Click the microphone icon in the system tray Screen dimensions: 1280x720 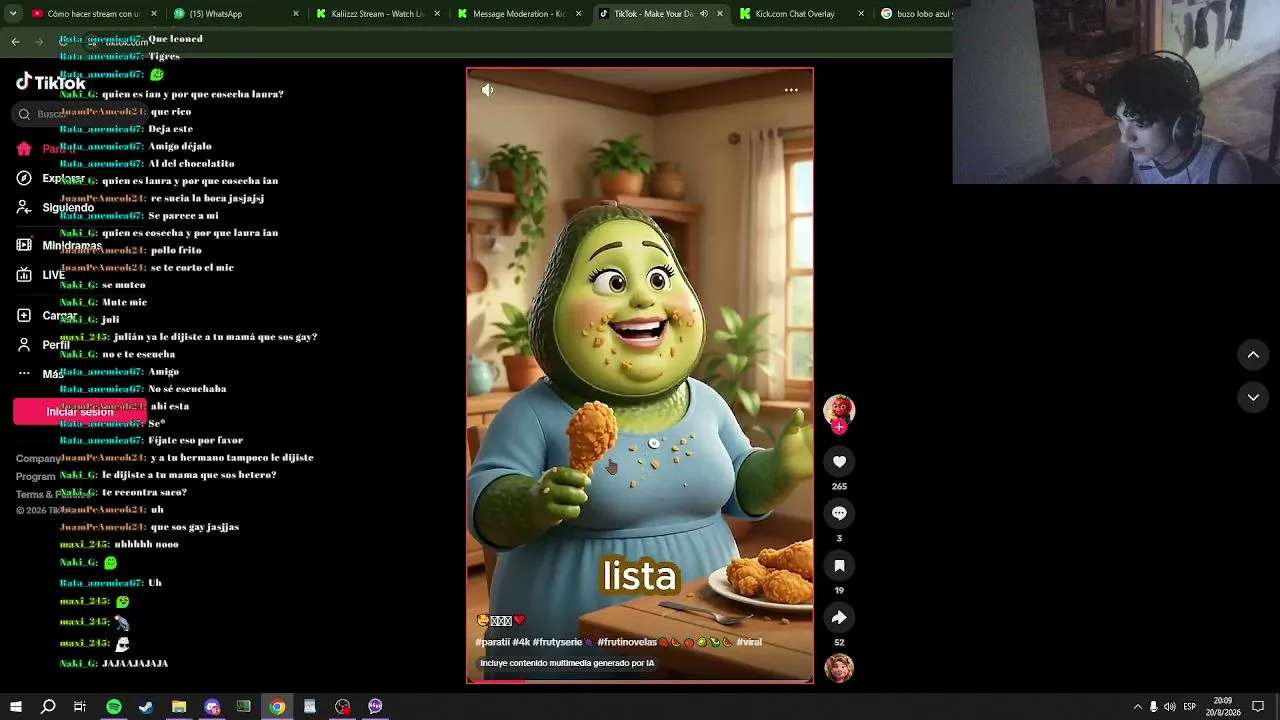[x=1153, y=707]
